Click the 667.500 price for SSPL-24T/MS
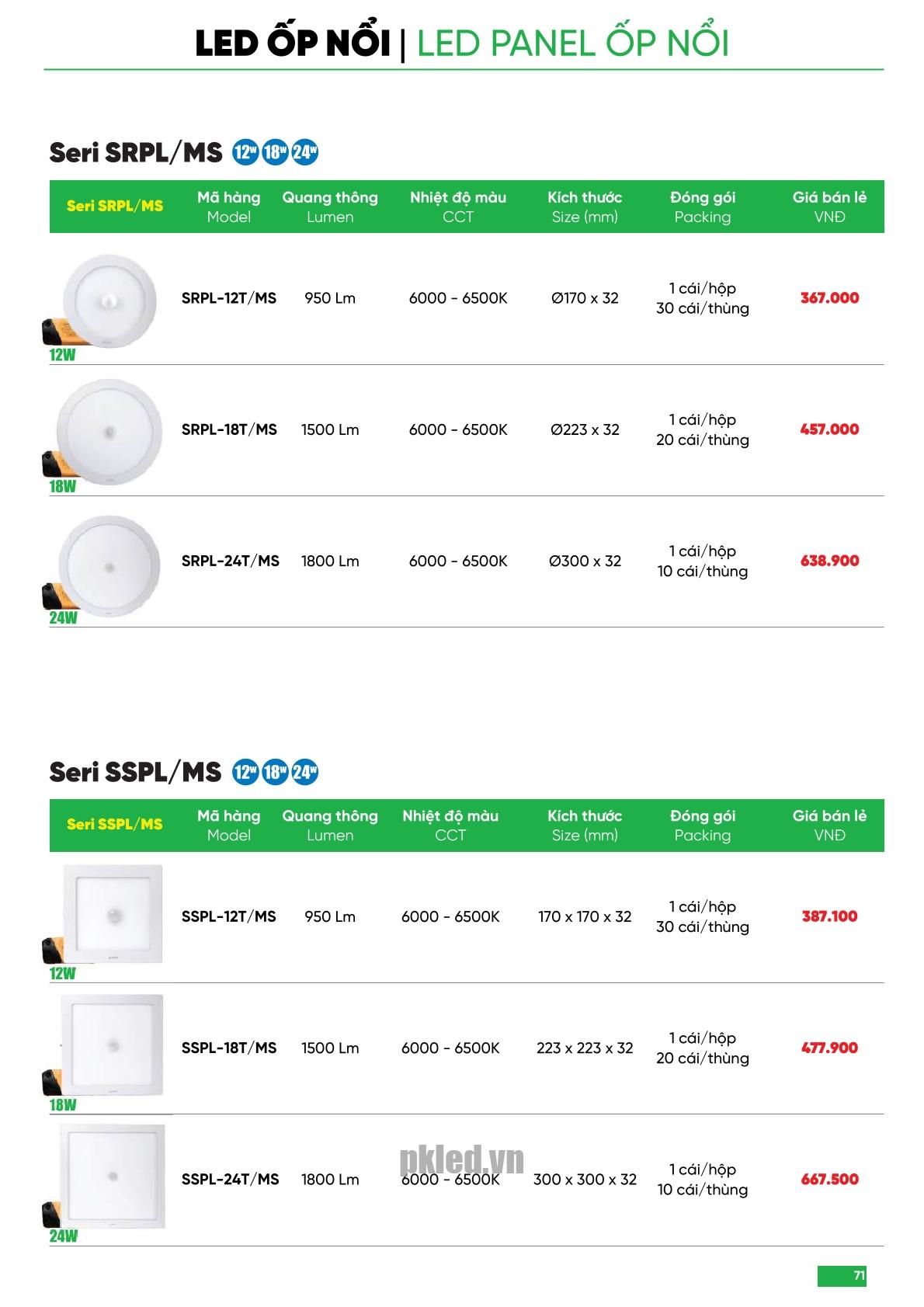This screenshot has height=1307, width=924. (829, 1180)
